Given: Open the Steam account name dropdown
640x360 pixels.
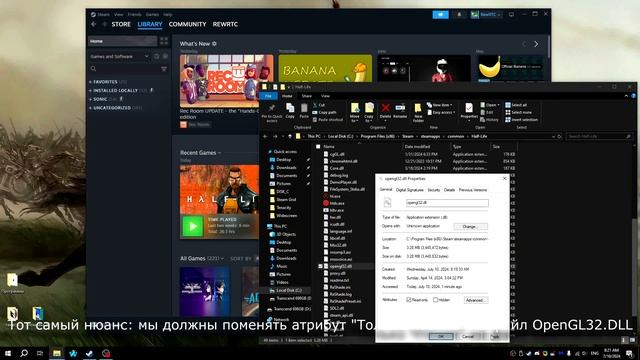Looking at the screenshot, I should tap(486, 15).
